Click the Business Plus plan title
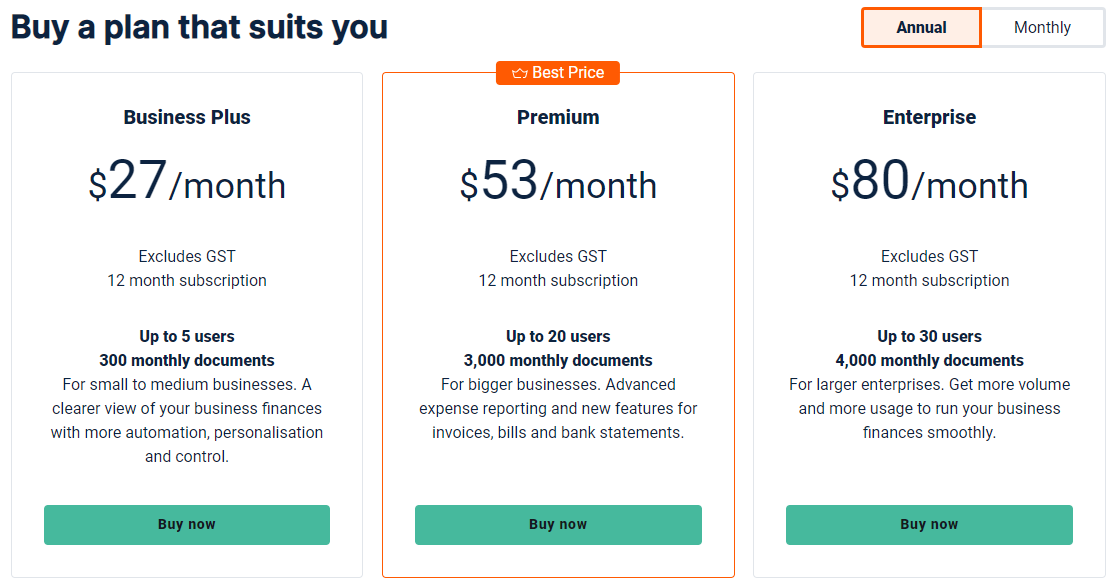The image size is (1117, 588). [x=187, y=117]
